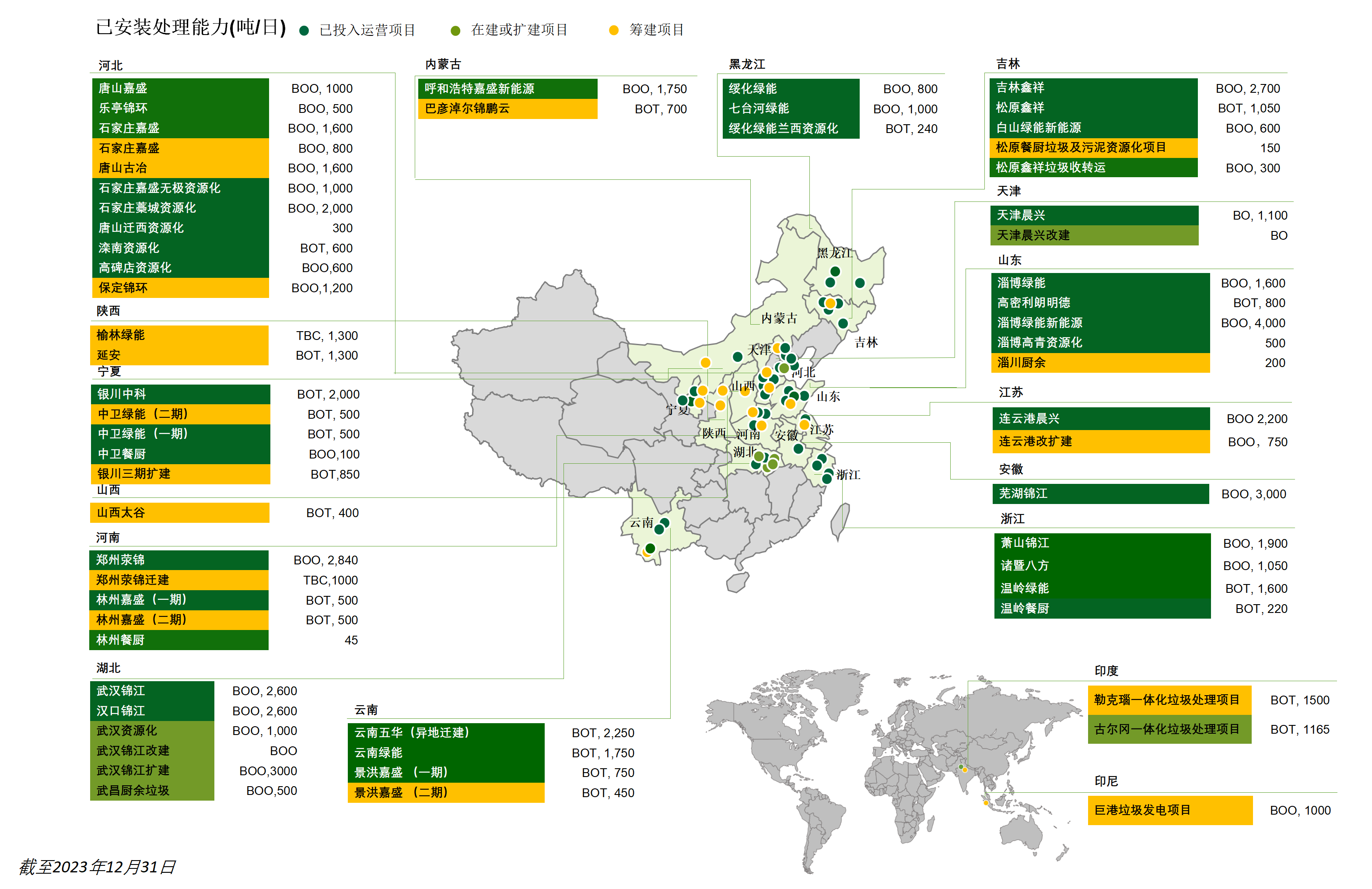
Task: Click the 中卫绿能（二期） row
Action: pyautogui.click(x=180, y=414)
